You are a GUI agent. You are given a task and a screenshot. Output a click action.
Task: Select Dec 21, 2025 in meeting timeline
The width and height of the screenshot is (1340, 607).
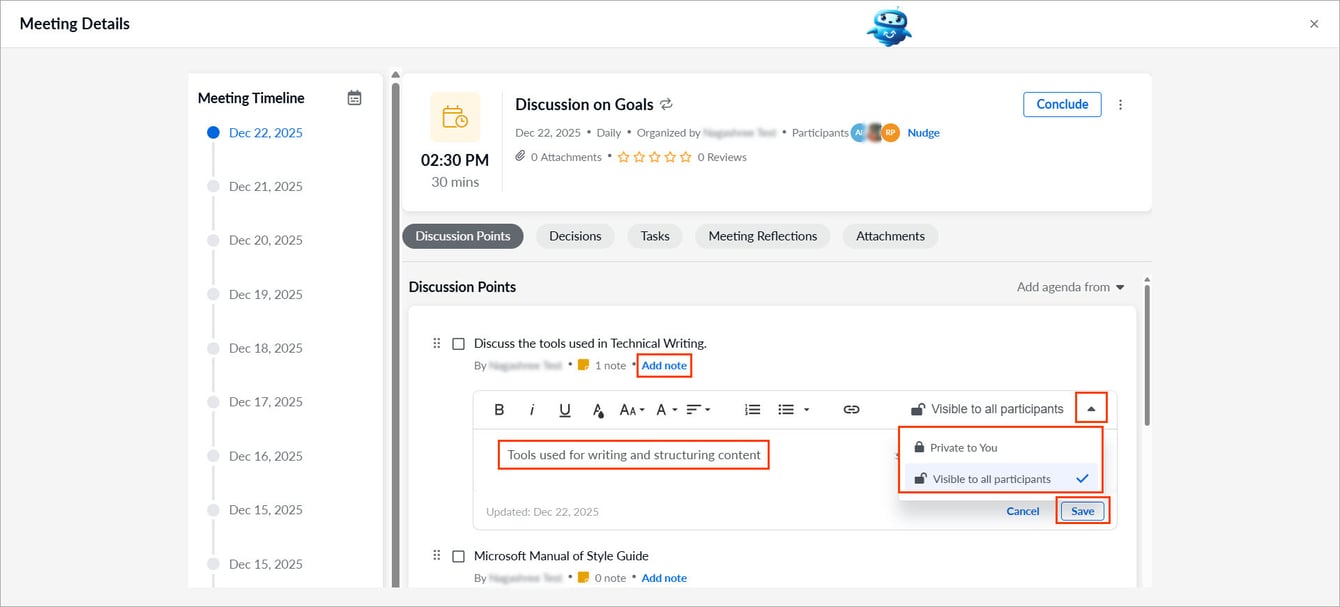[x=265, y=187]
